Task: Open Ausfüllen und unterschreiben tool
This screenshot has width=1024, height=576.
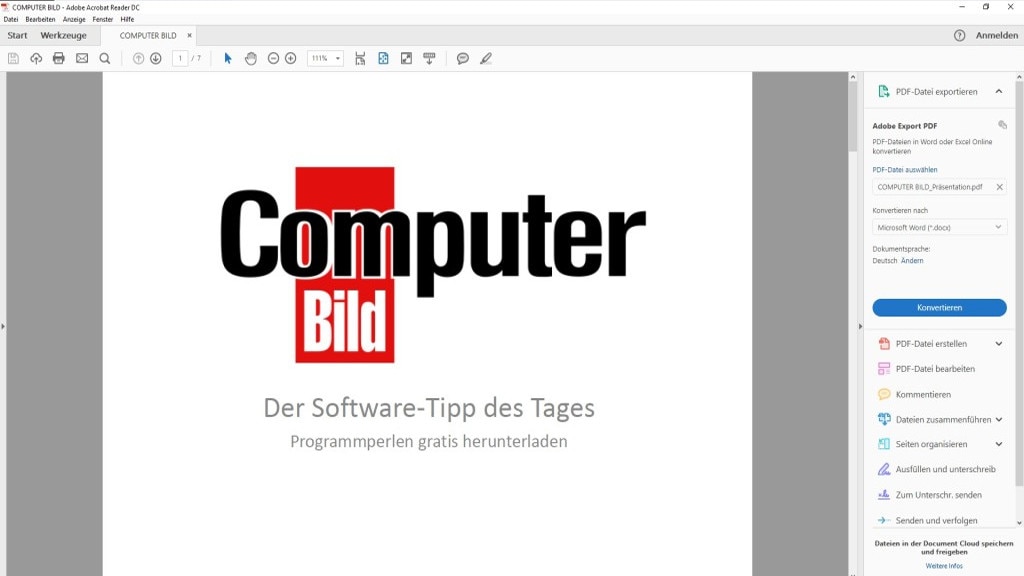Action: tap(946, 469)
